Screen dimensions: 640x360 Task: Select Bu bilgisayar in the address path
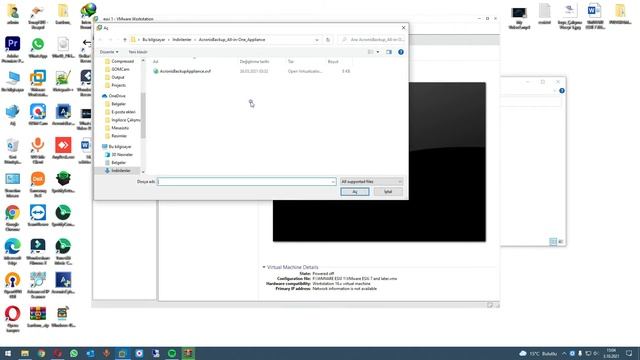(x=153, y=40)
